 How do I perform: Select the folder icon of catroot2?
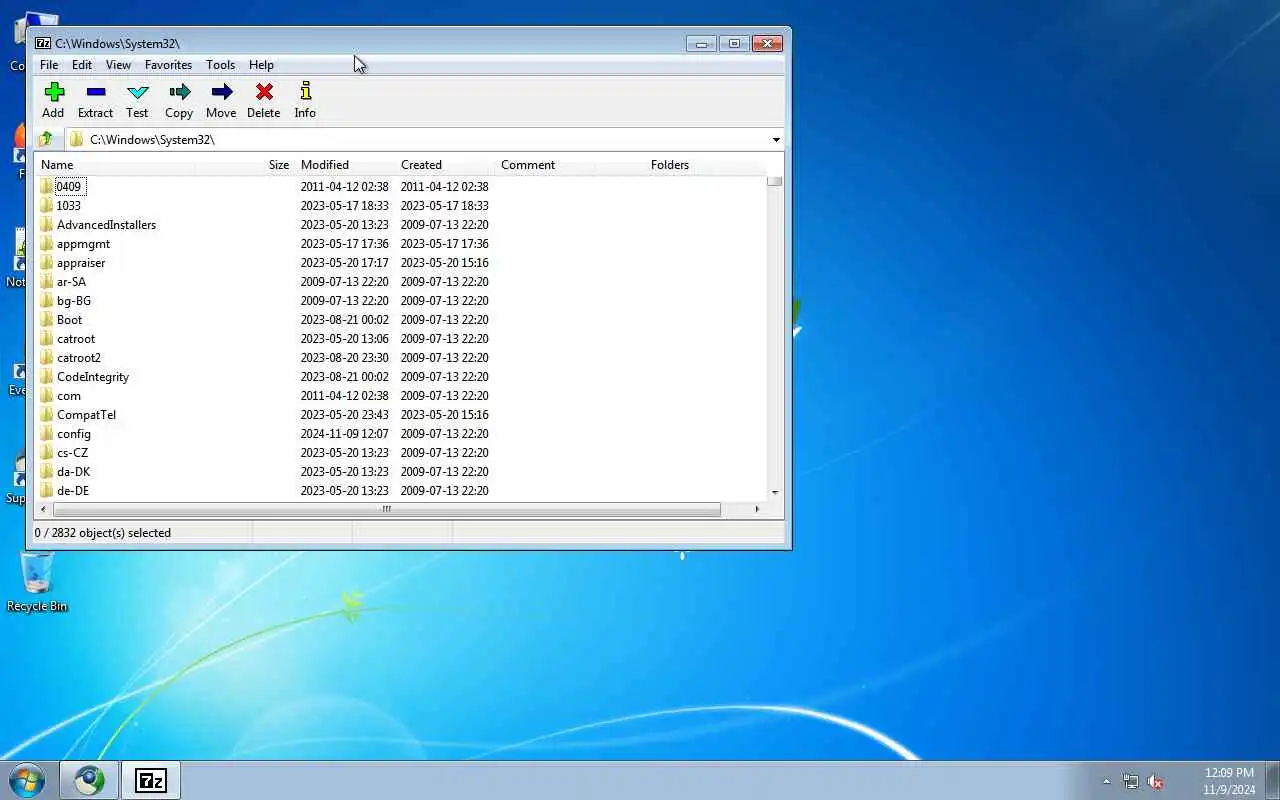click(47, 357)
